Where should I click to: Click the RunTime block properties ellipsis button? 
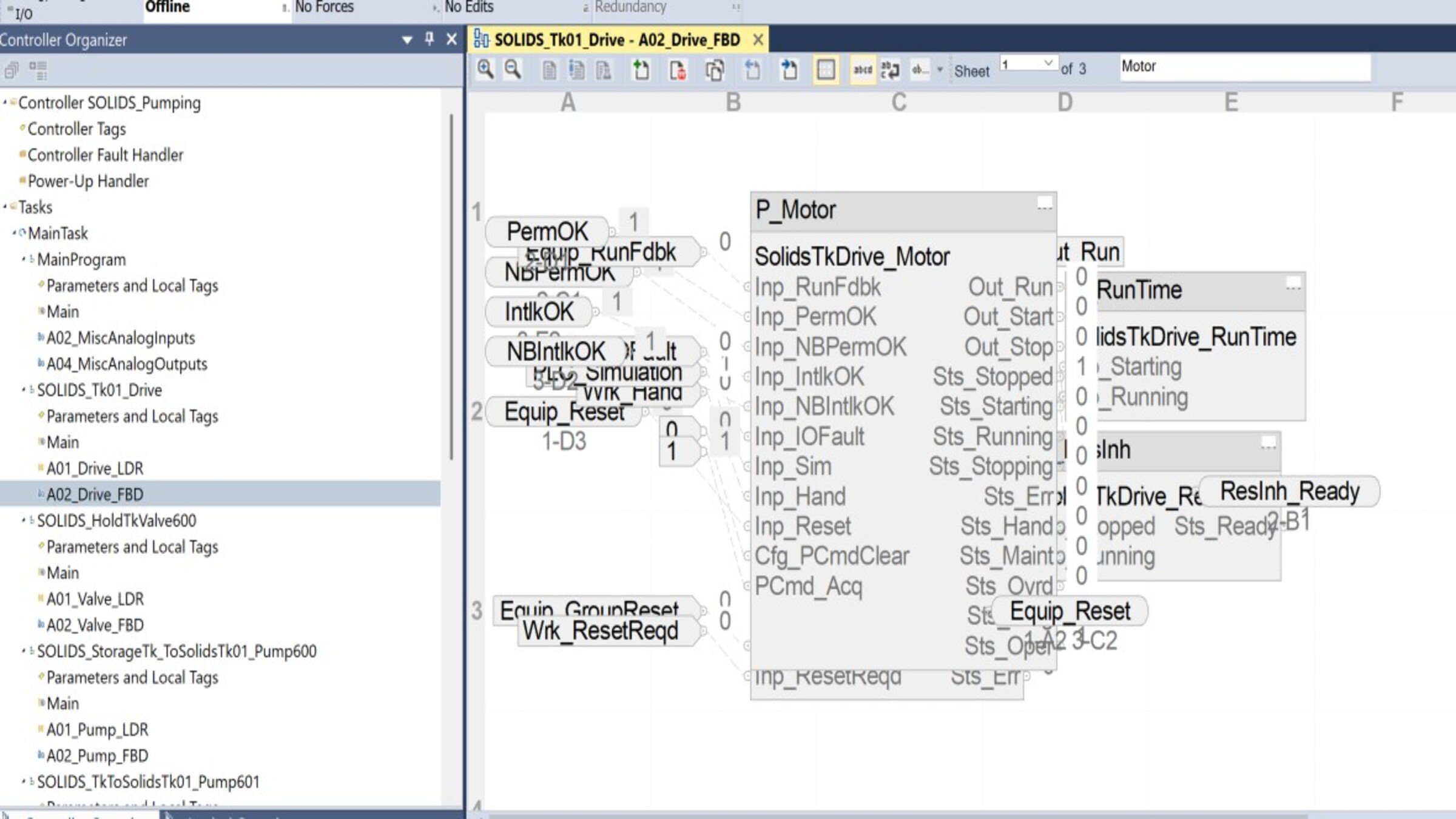click(x=1293, y=284)
